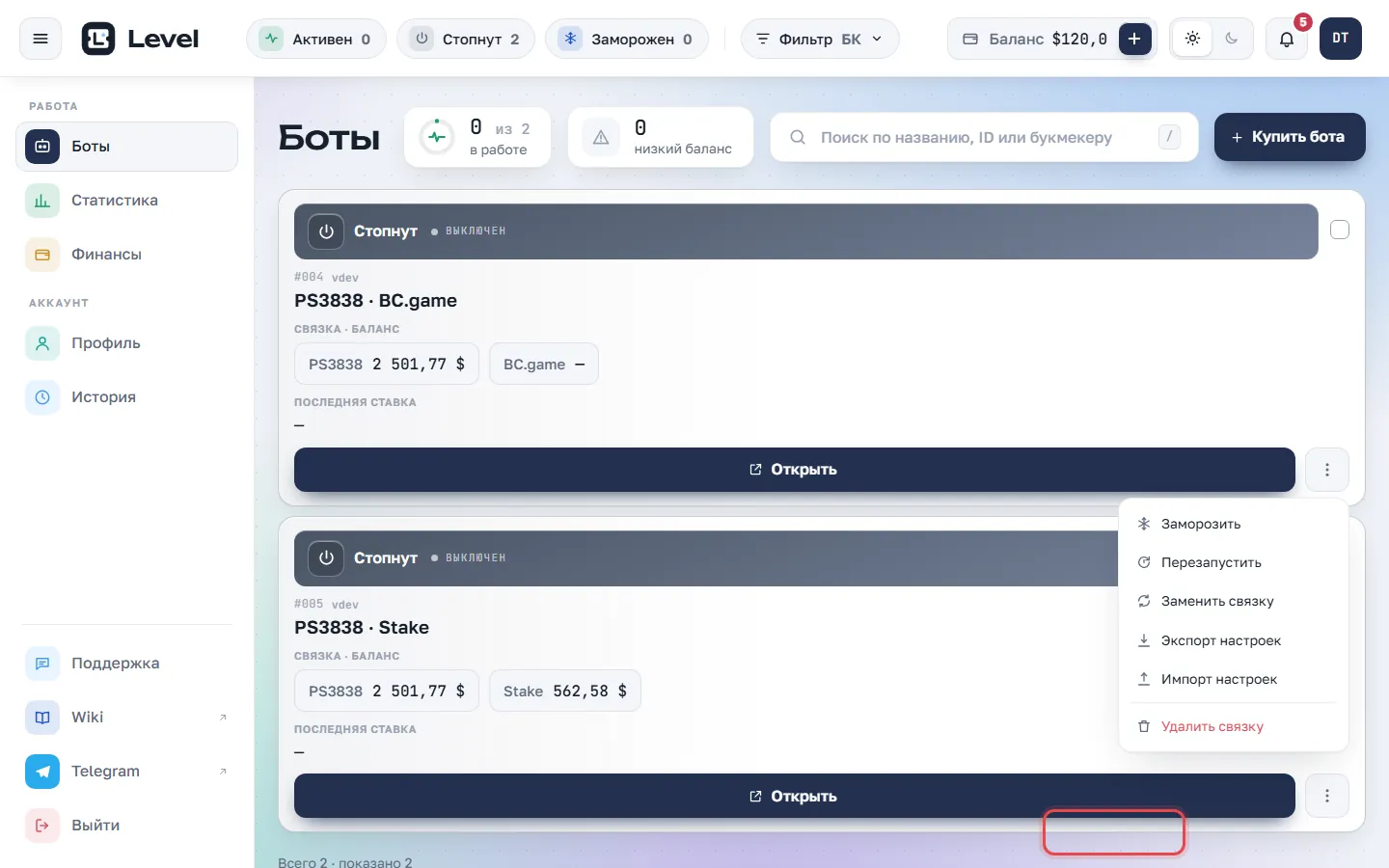Click the Стопнут status bar of bot #004
The width and height of the screenshot is (1389, 868).
tap(806, 231)
